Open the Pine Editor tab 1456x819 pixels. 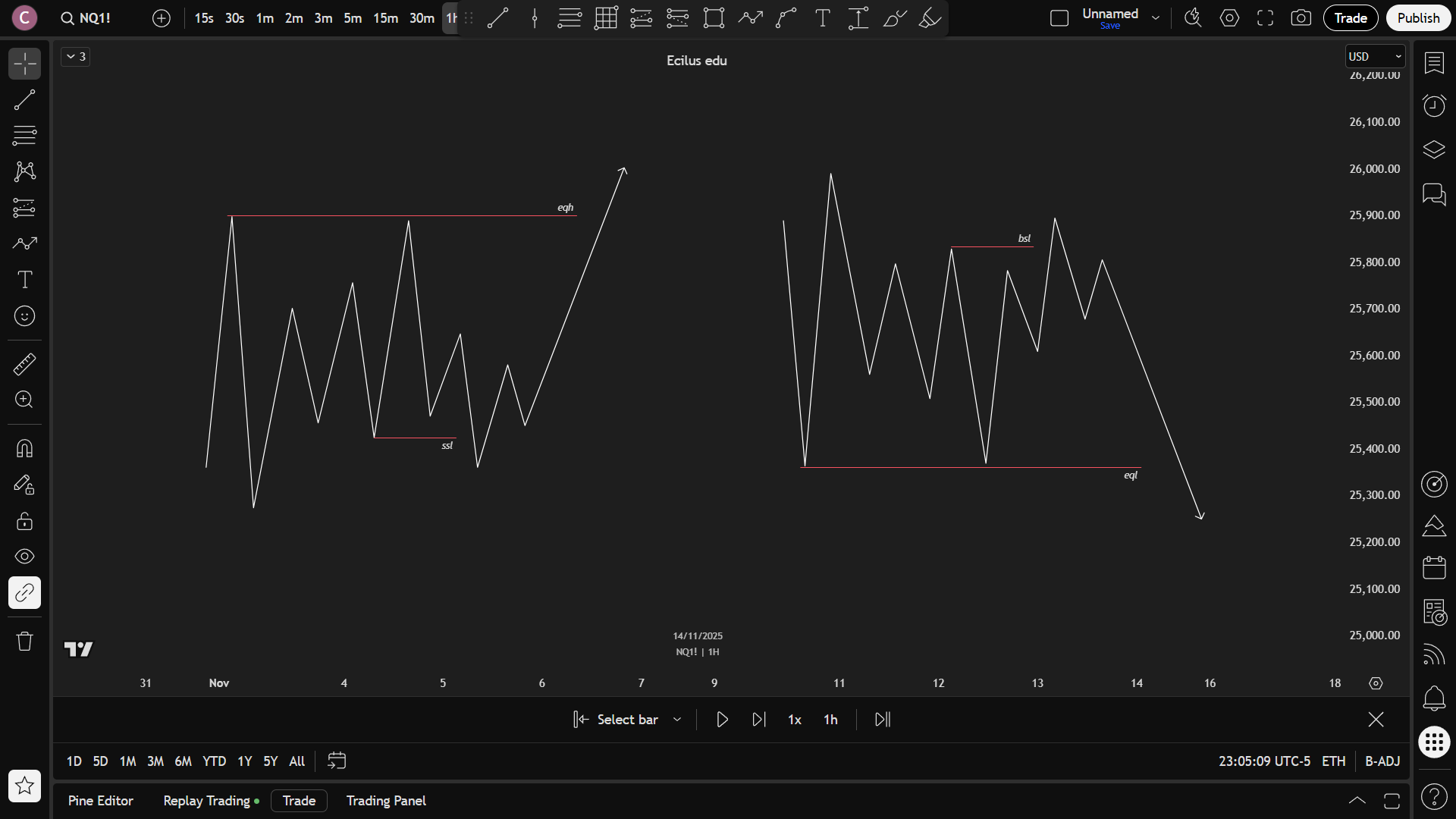(x=100, y=801)
